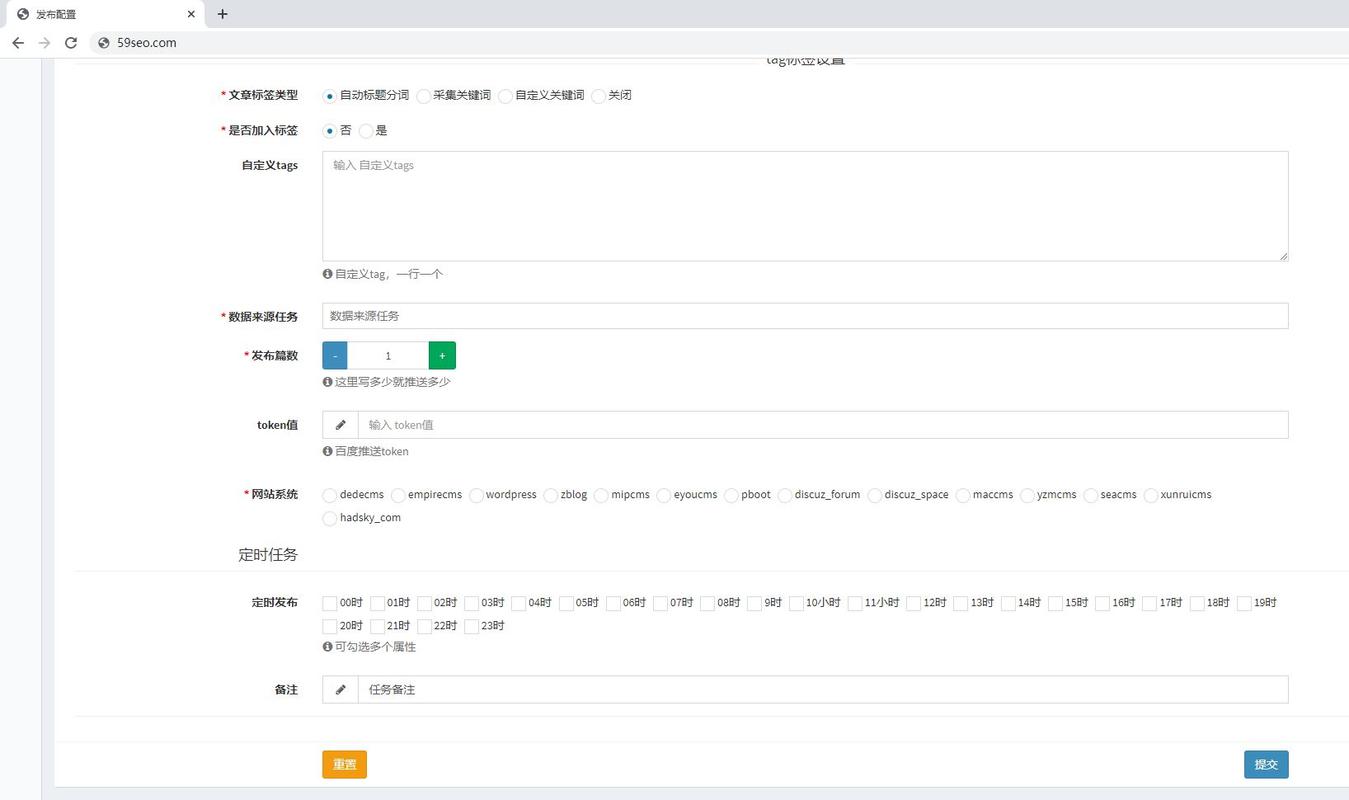1349x800 pixels.
Task: Click info icon beside 百度推送token hint
Action: click(326, 451)
